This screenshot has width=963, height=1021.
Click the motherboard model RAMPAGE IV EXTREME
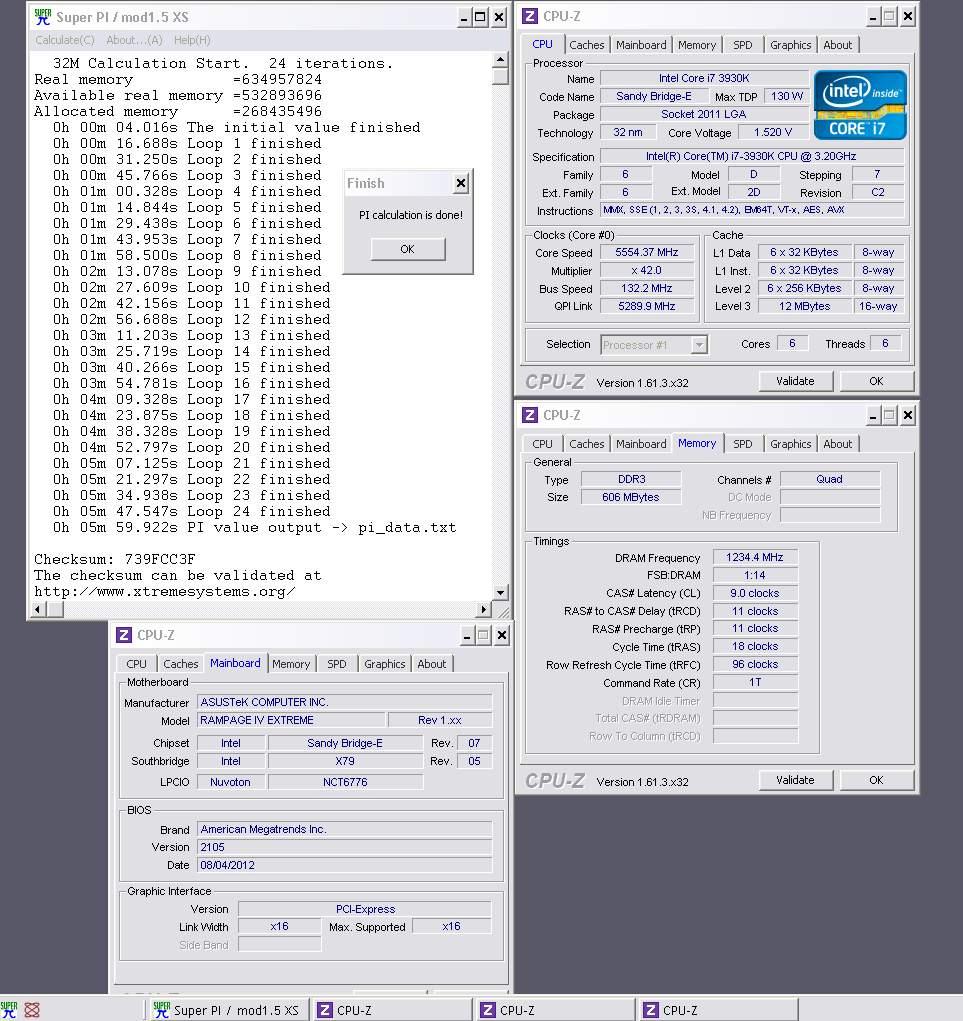[x=290, y=720]
